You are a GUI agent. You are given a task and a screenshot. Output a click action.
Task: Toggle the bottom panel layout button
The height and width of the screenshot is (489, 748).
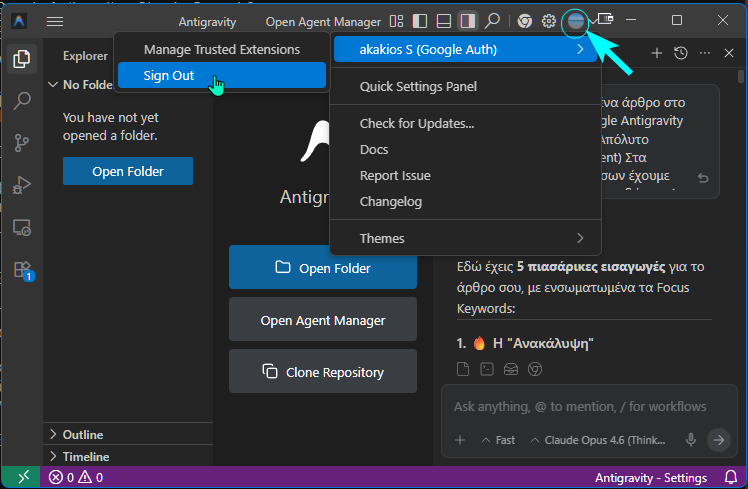443,21
